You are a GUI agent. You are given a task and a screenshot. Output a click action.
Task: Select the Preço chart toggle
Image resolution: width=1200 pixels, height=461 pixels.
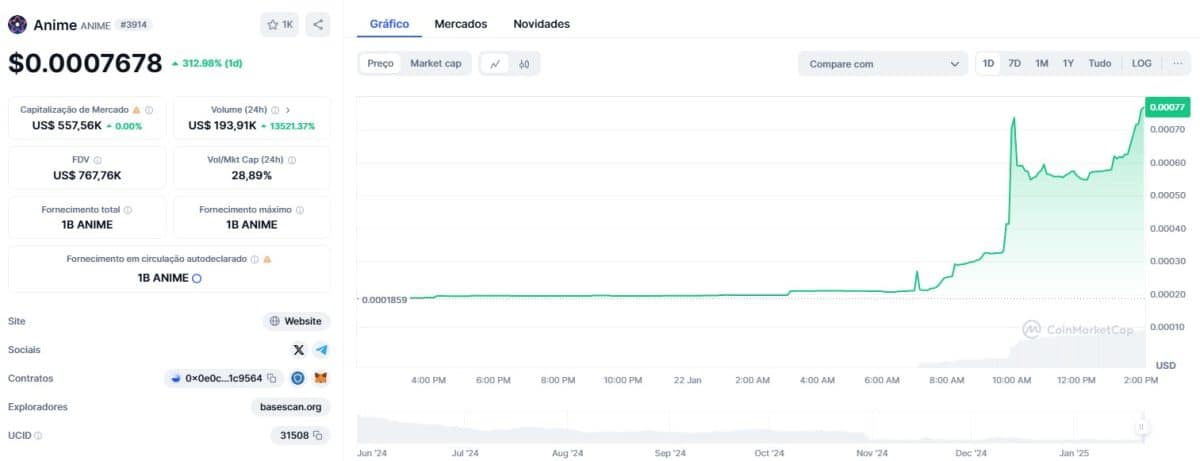pos(380,64)
